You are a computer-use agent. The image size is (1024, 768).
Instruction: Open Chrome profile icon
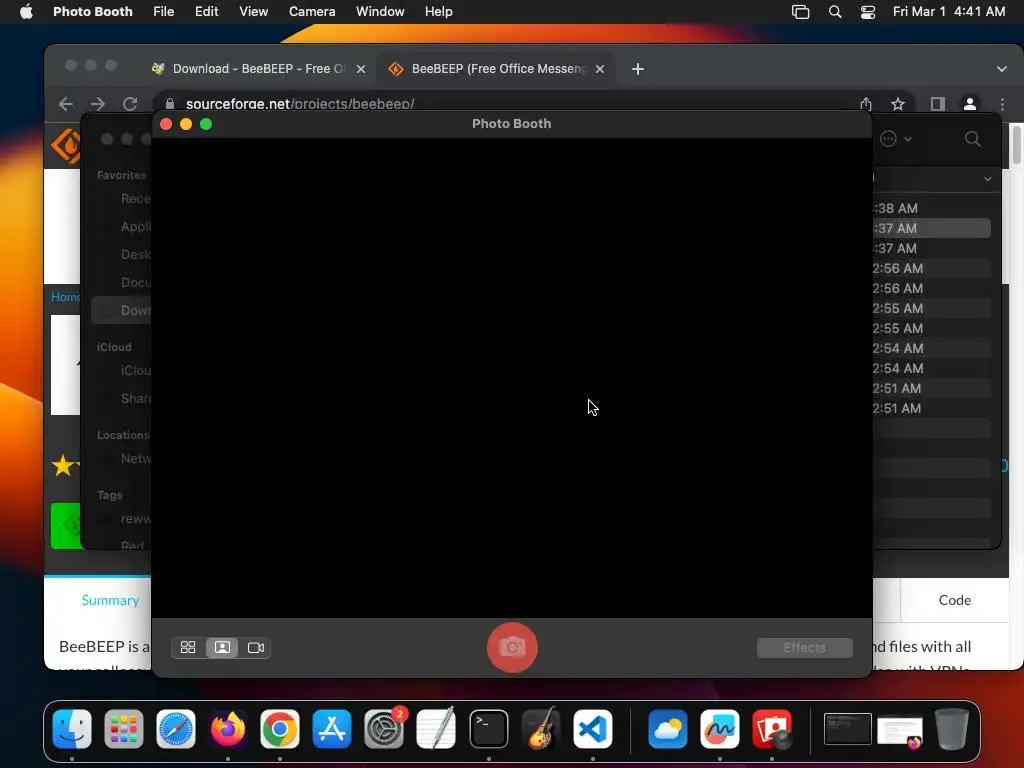click(970, 104)
